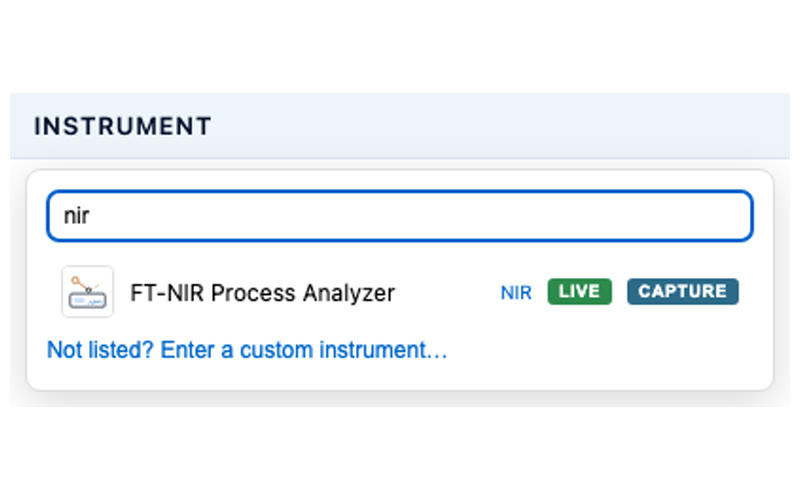This screenshot has height=500, width=800.
Task: Click the green LIVE badge
Action: click(579, 291)
